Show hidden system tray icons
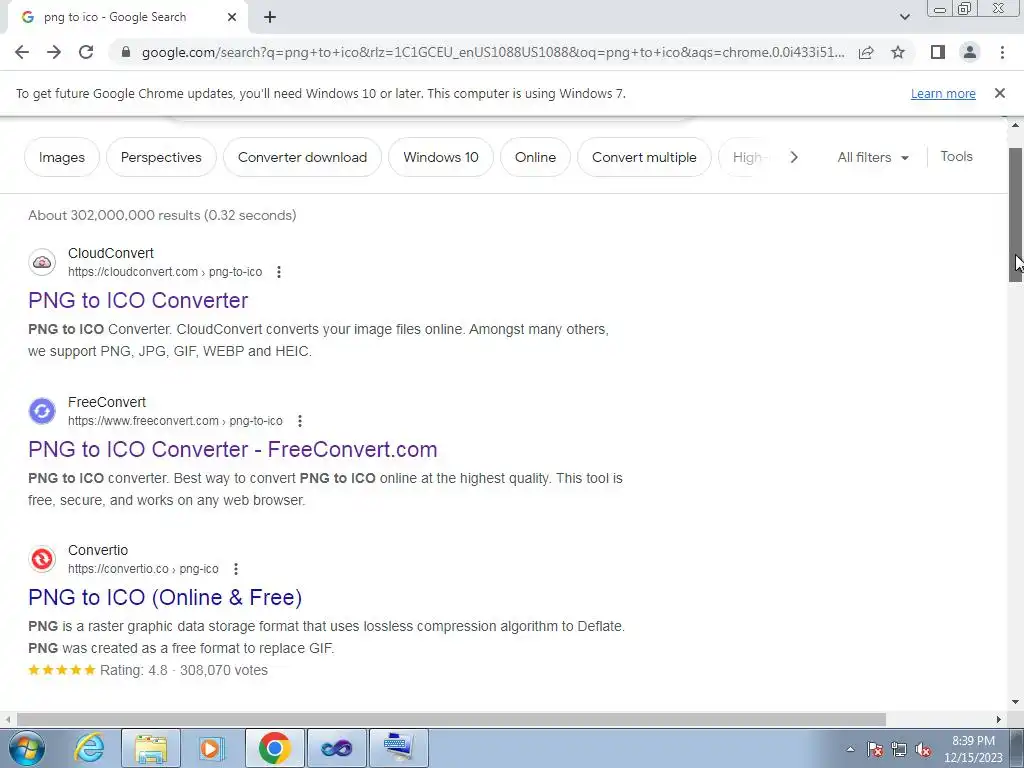Screen dimensions: 1024x768 [x=850, y=749]
